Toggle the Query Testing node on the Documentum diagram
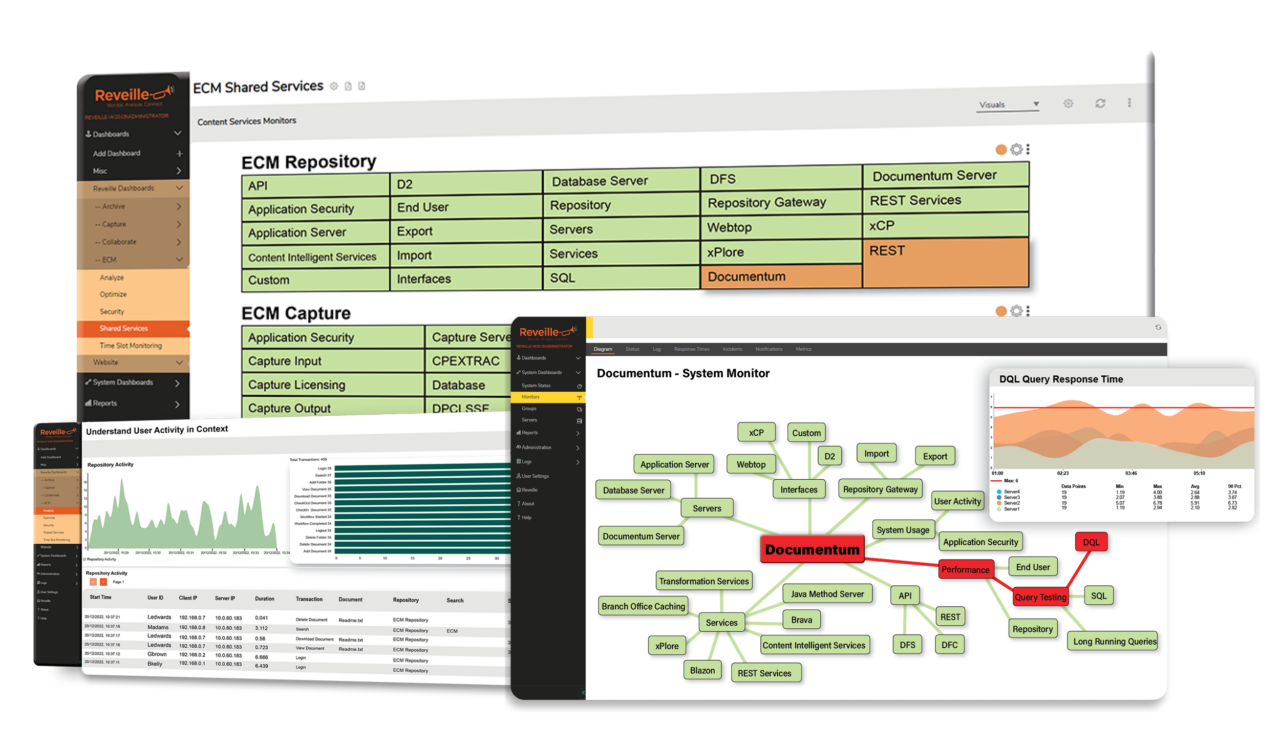1280x746 pixels. (1040, 595)
